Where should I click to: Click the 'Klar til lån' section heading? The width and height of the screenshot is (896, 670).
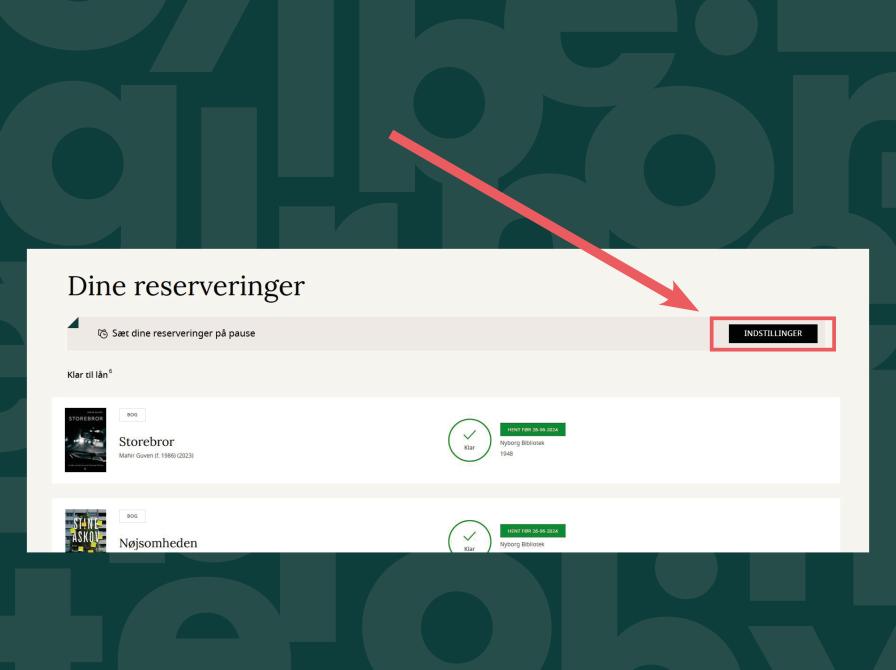(x=87, y=375)
